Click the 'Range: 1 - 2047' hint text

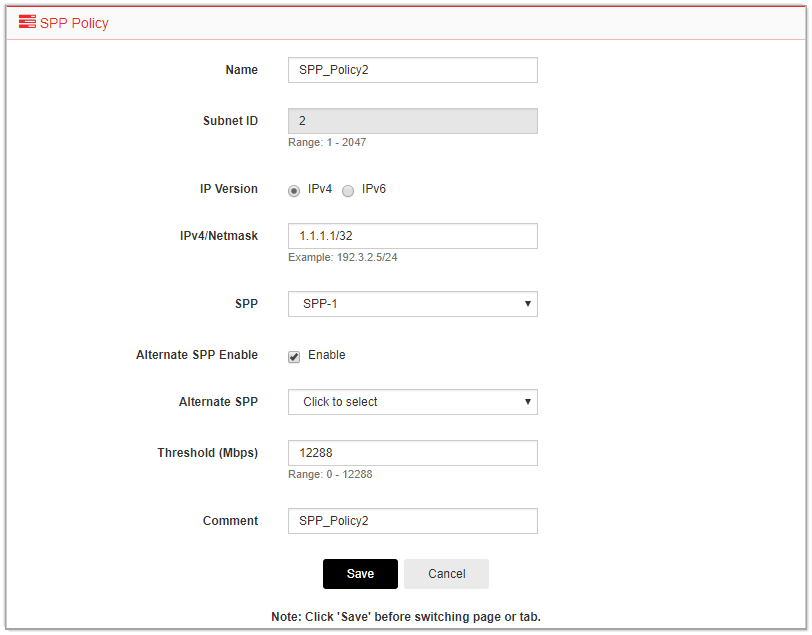(x=327, y=142)
